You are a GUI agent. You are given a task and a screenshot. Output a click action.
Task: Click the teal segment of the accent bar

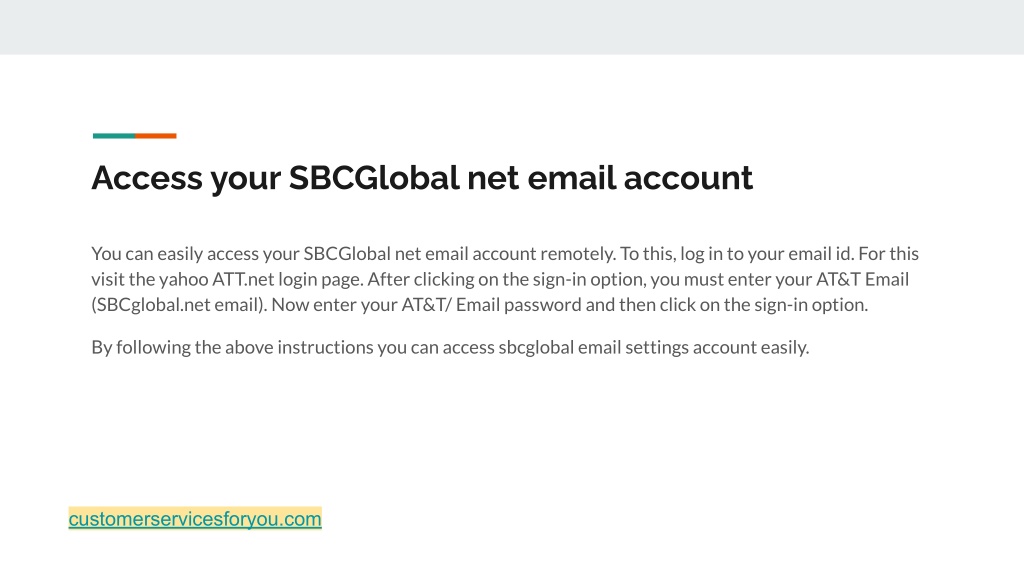pyautogui.click(x=114, y=136)
